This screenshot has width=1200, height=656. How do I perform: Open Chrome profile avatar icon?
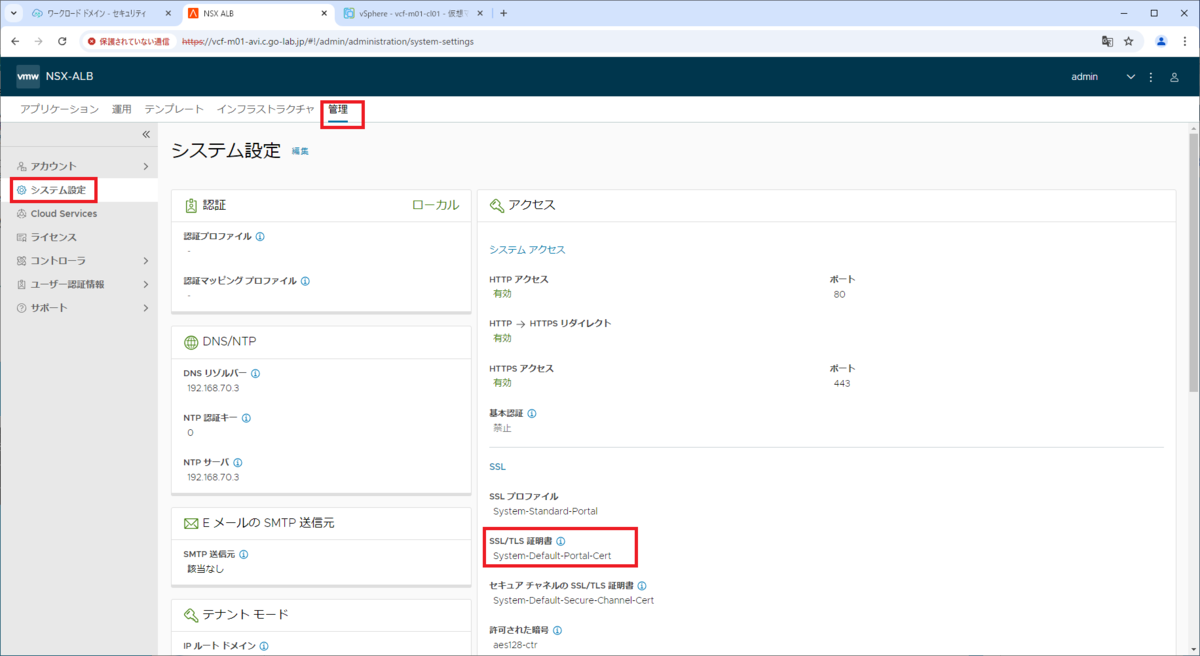click(x=1161, y=41)
